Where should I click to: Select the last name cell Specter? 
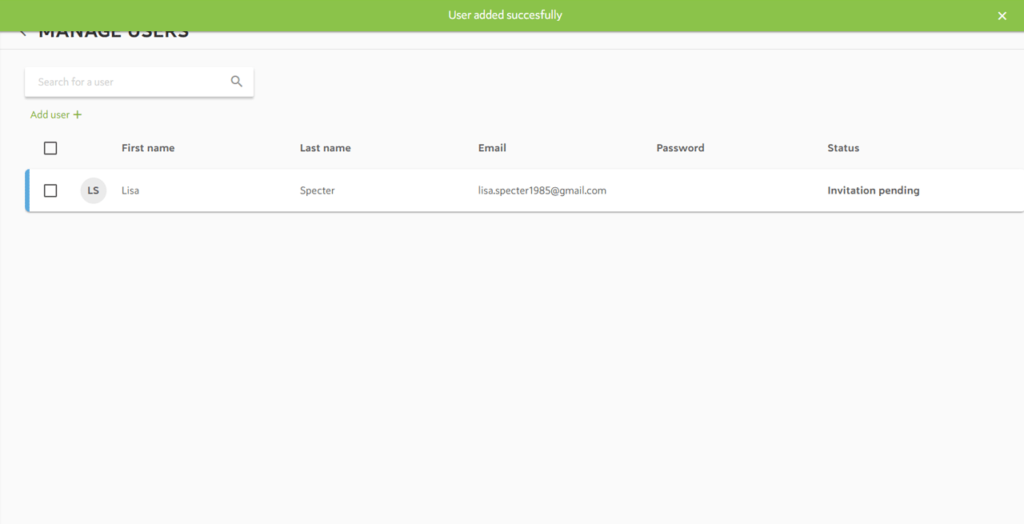(317, 191)
